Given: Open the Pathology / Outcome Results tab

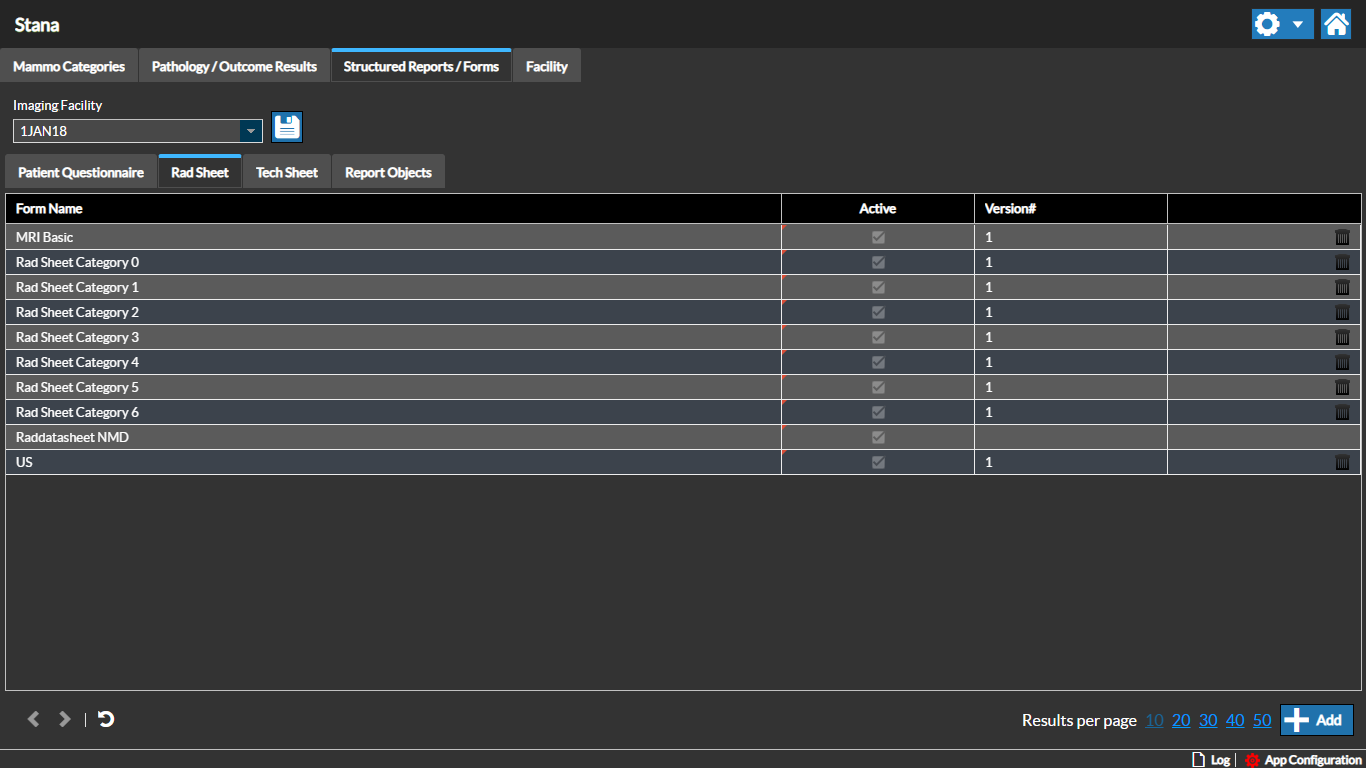Looking at the screenshot, I should (x=234, y=67).
